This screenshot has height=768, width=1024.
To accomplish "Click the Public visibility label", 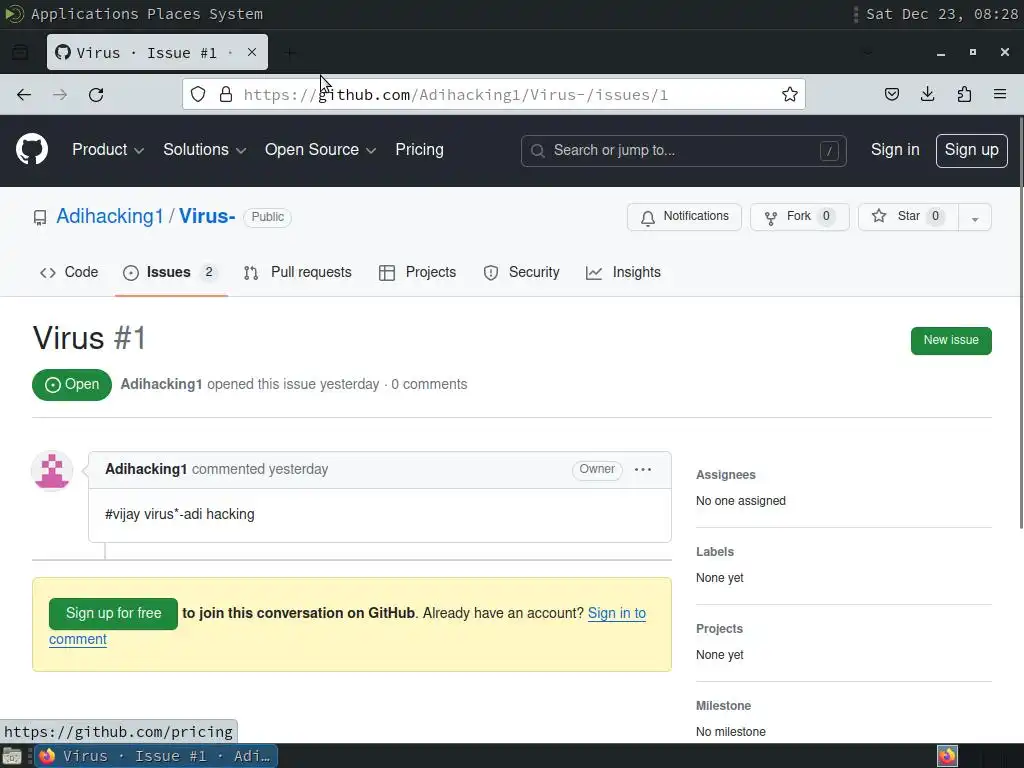I will coord(268,217).
